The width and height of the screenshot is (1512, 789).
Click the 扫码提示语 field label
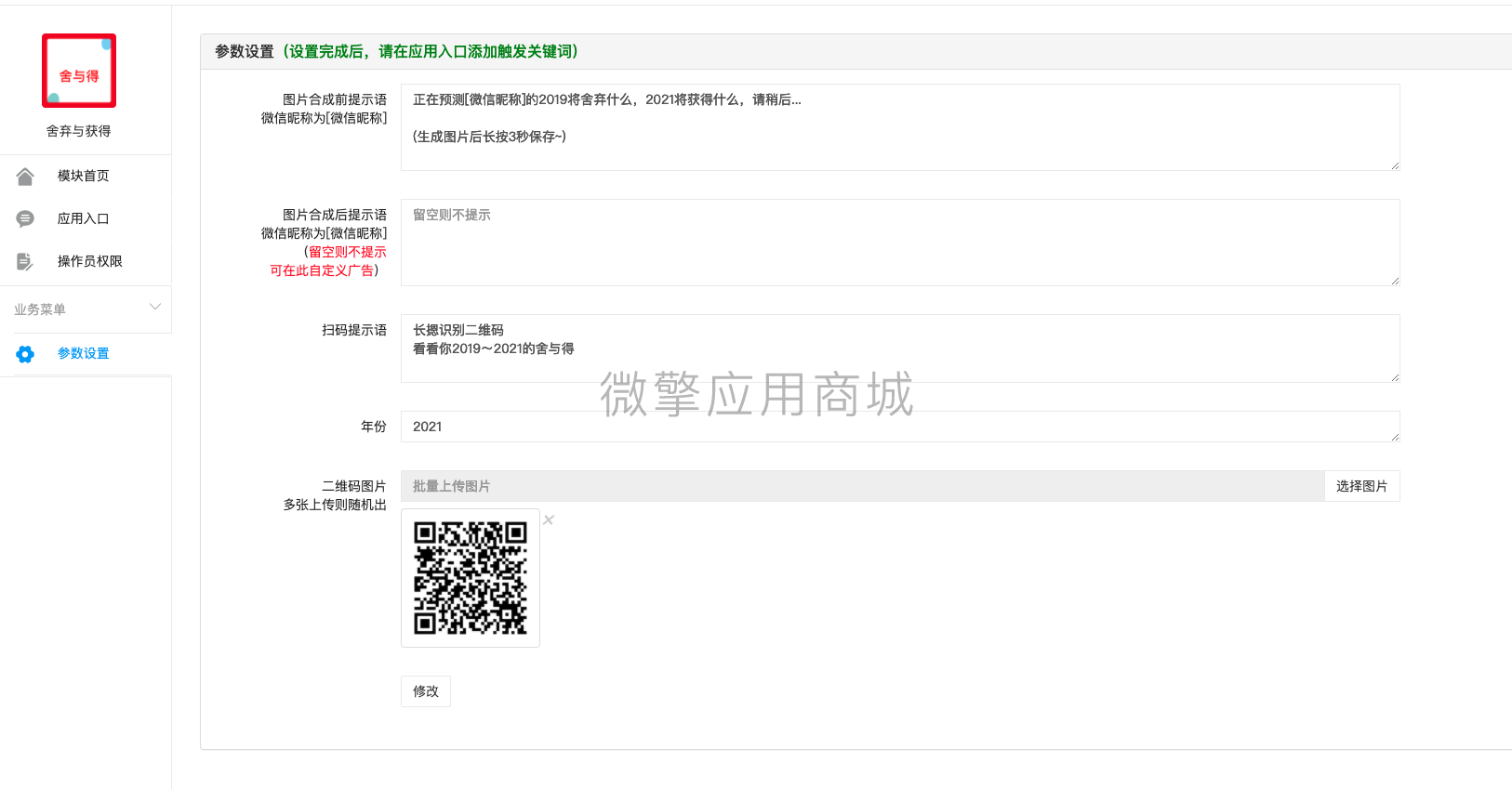[x=354, y=330]
